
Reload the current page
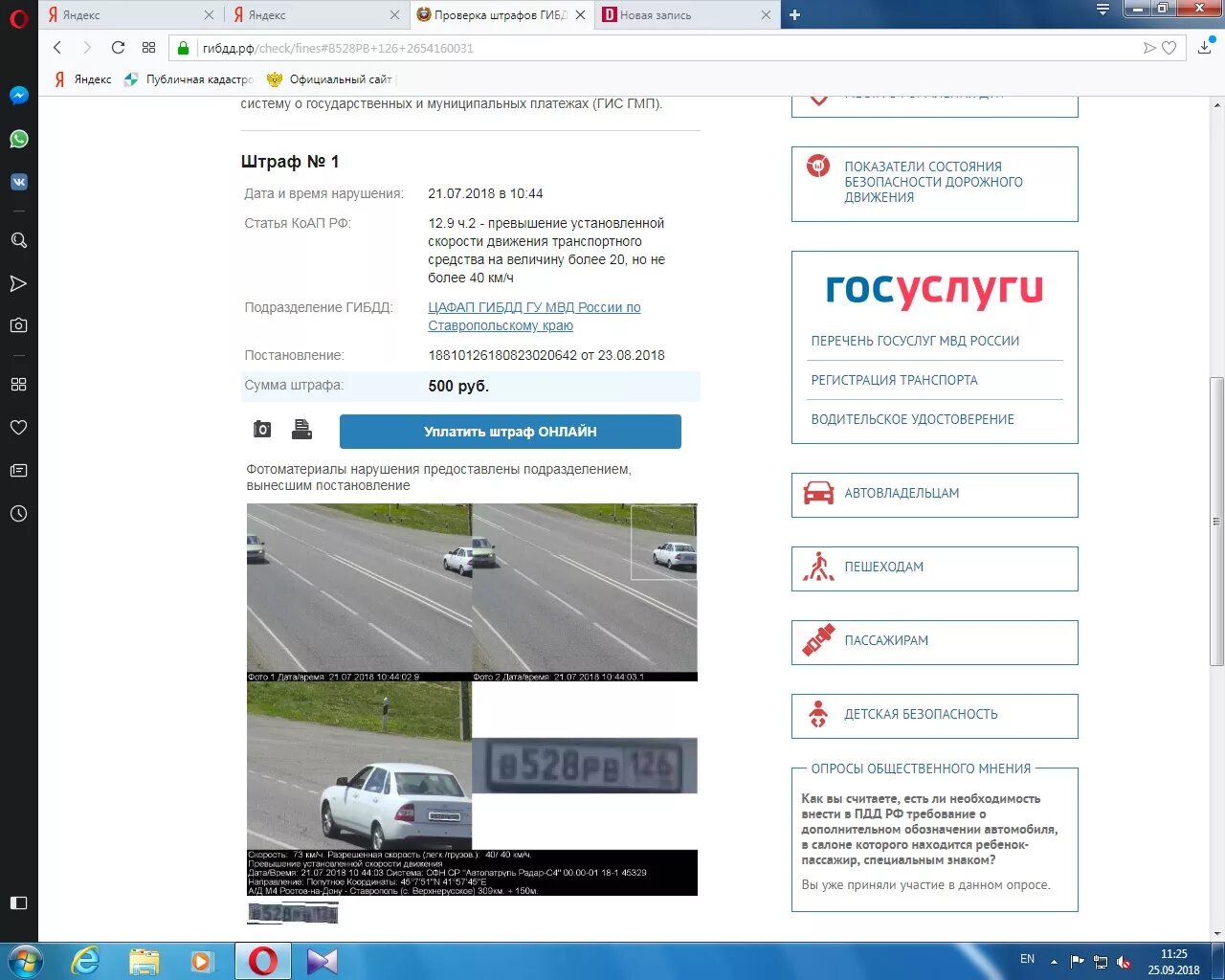pos(118,48)
